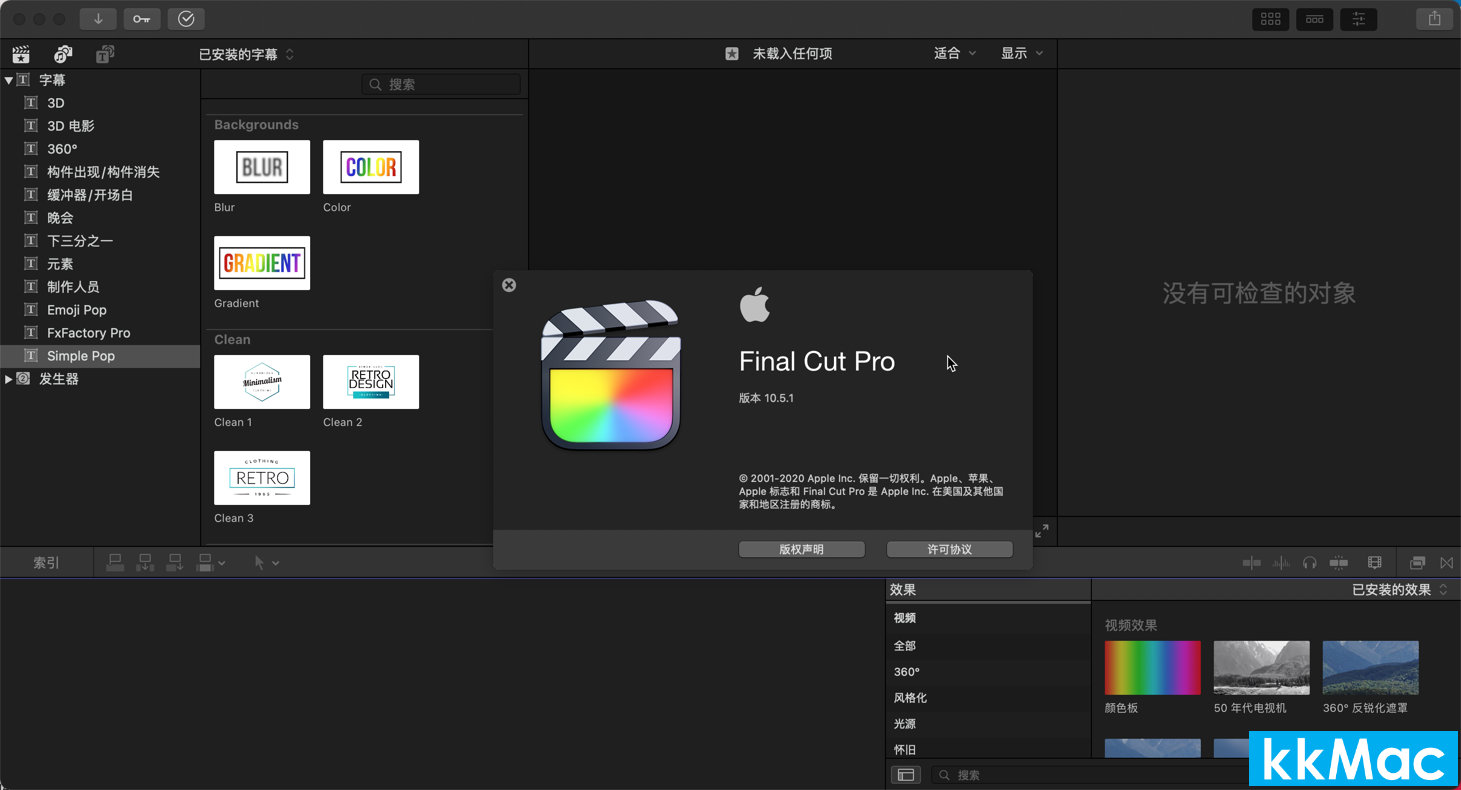Click the 版权声明 button
The image size is (1461, 790).
pos(802,549)
